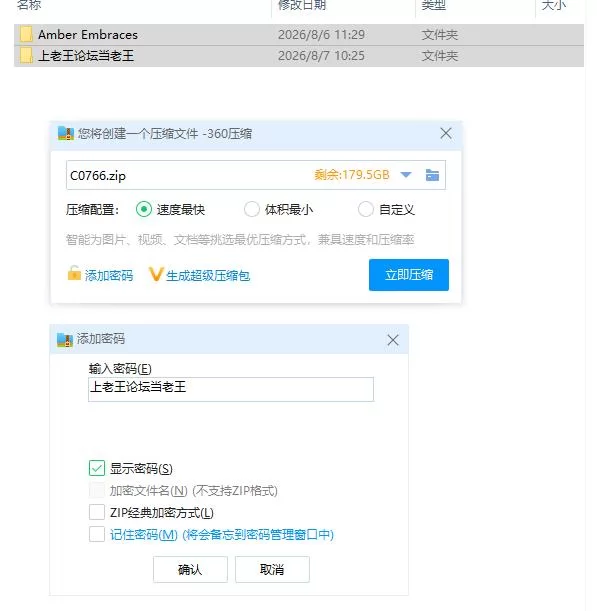Click the 立即压缩 button

point(409,275)
